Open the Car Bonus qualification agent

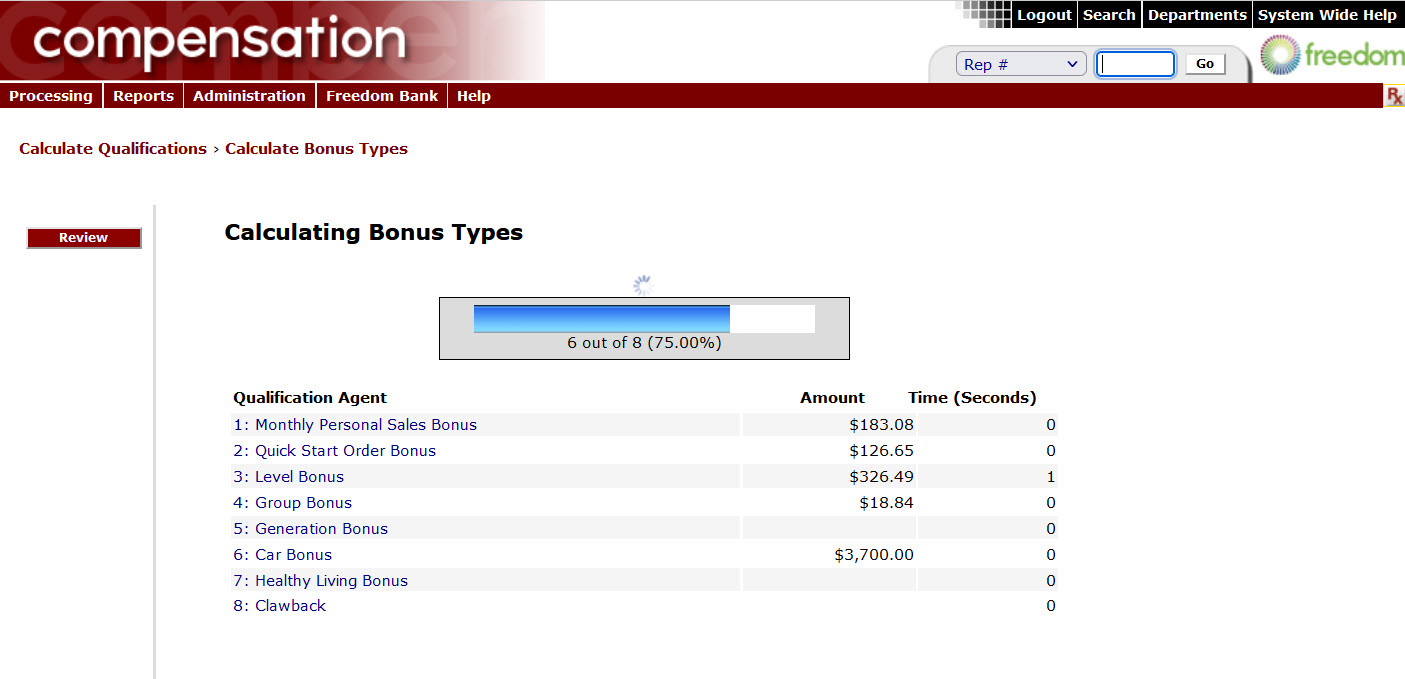click(293, 554)
